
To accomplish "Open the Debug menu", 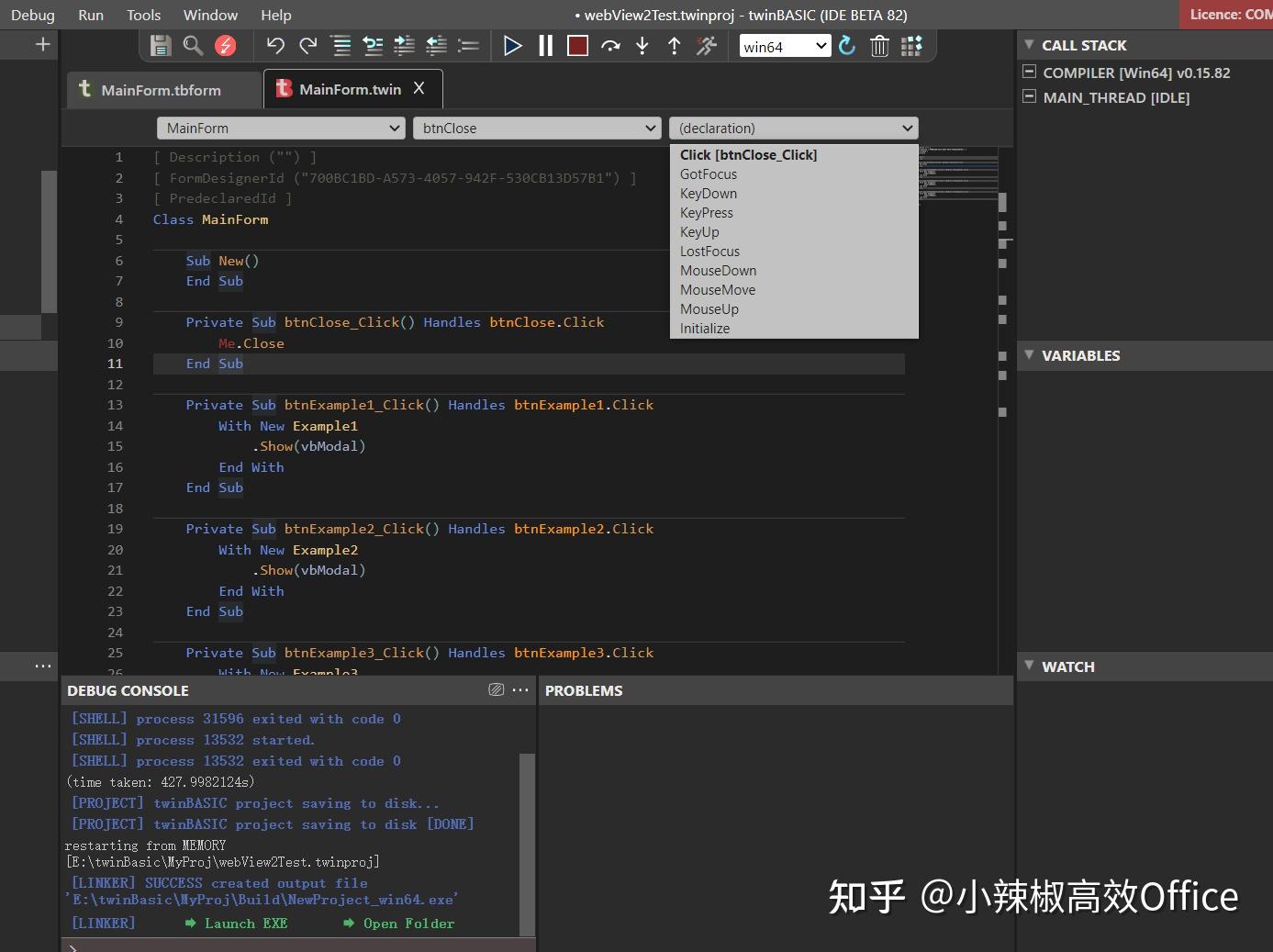I will pyautogui.click(x=32, y=15).
